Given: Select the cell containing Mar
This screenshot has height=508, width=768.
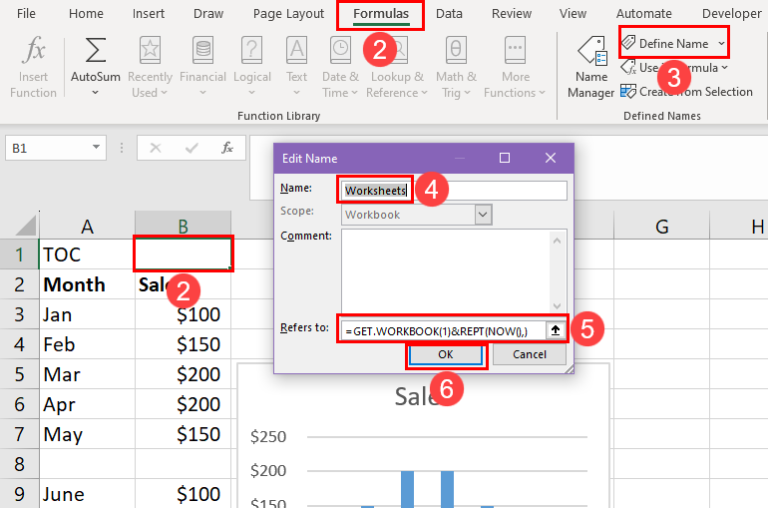Looking at the screenshot, I should (87, 374).
